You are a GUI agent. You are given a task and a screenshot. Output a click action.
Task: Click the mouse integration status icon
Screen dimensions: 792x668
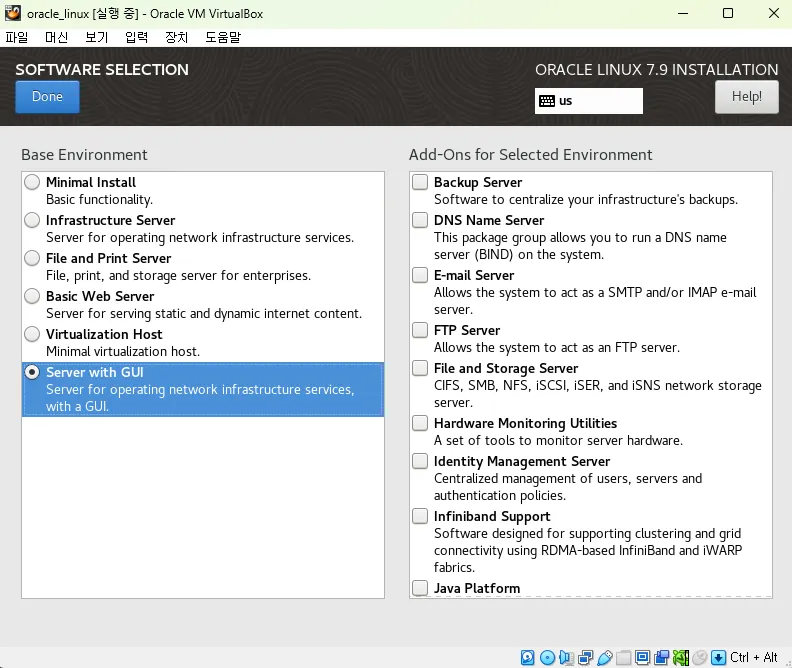tap(700, 657)
